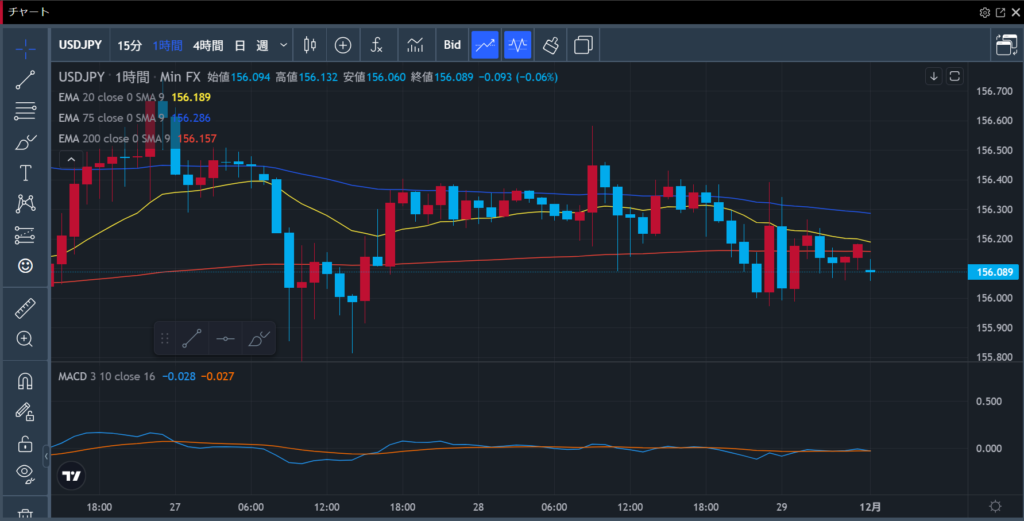Toggle lock all drawings padlock
This screenshot has height=521, width=1024.
coord(25,443)
